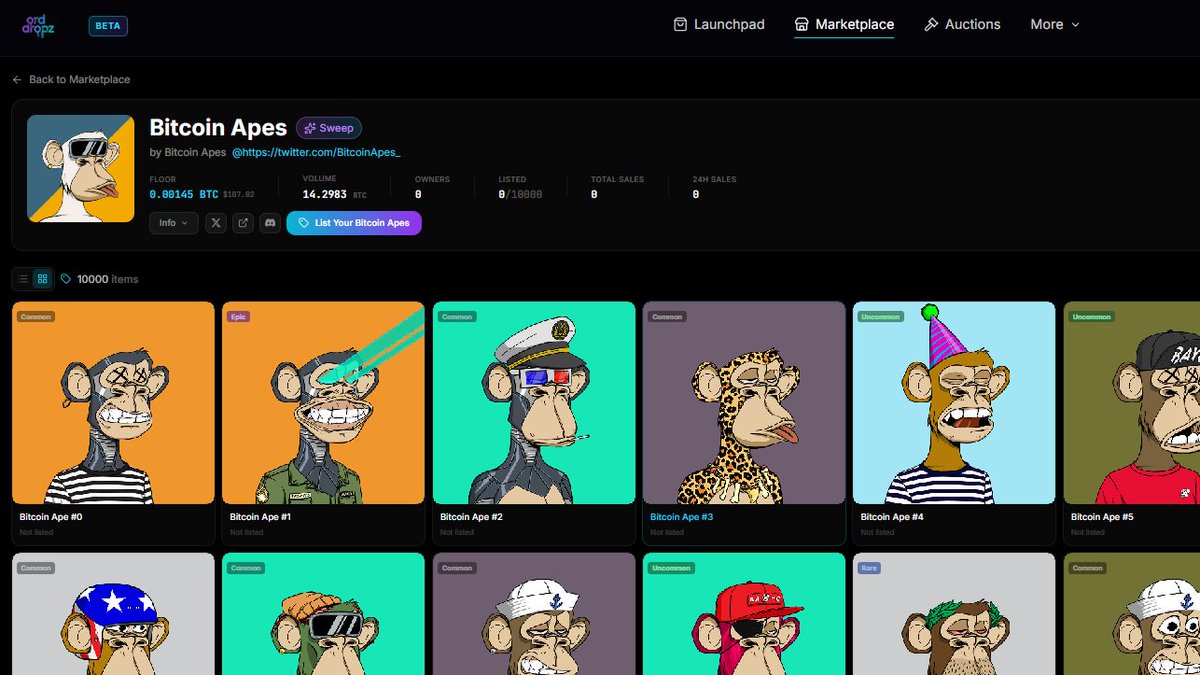This screenshot has width=1200, height=675.
Task: Go to the Marketplace tab
Action: point(844,24)
